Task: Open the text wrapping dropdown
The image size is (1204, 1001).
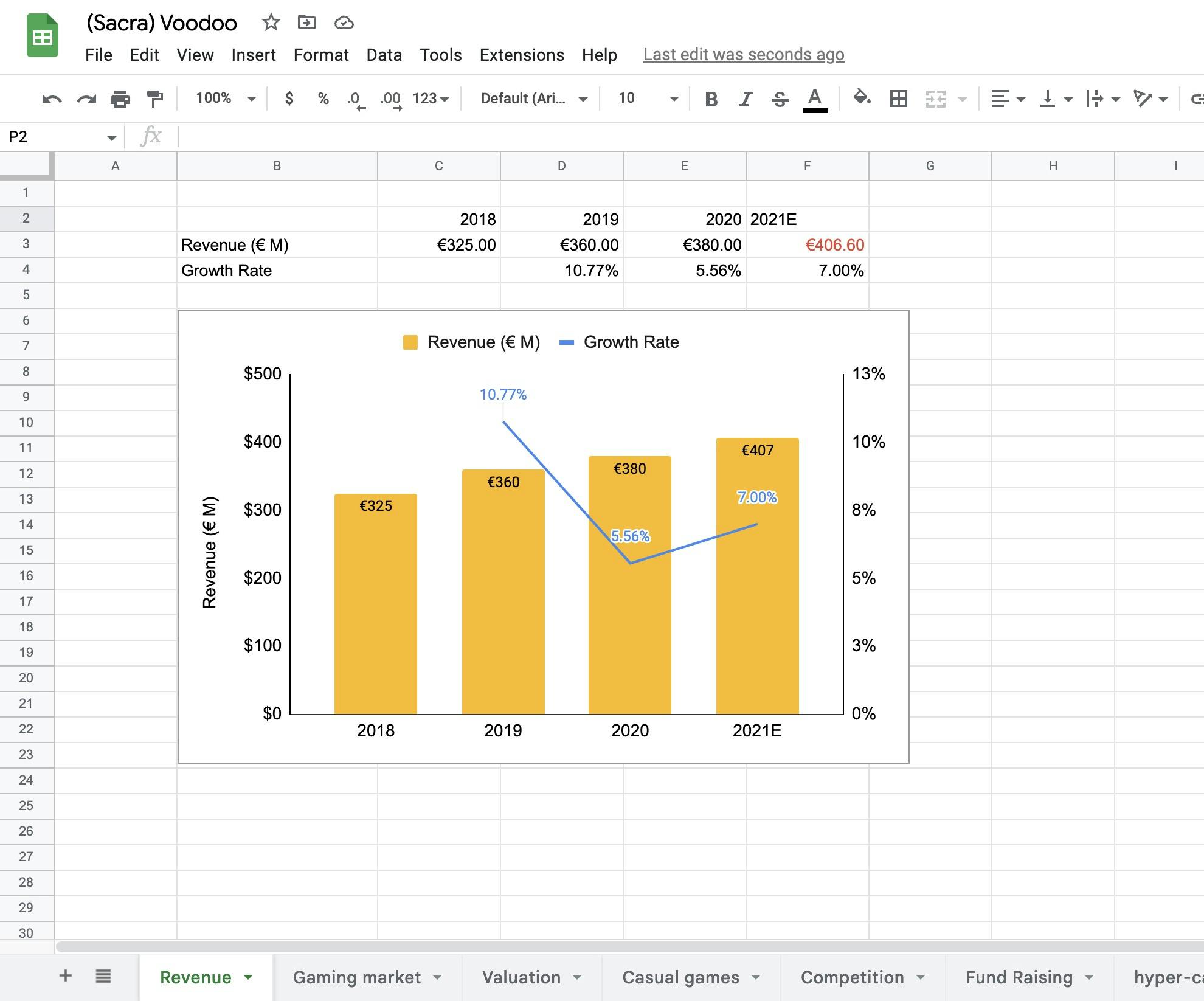Action: click(x=1102, y=99)
